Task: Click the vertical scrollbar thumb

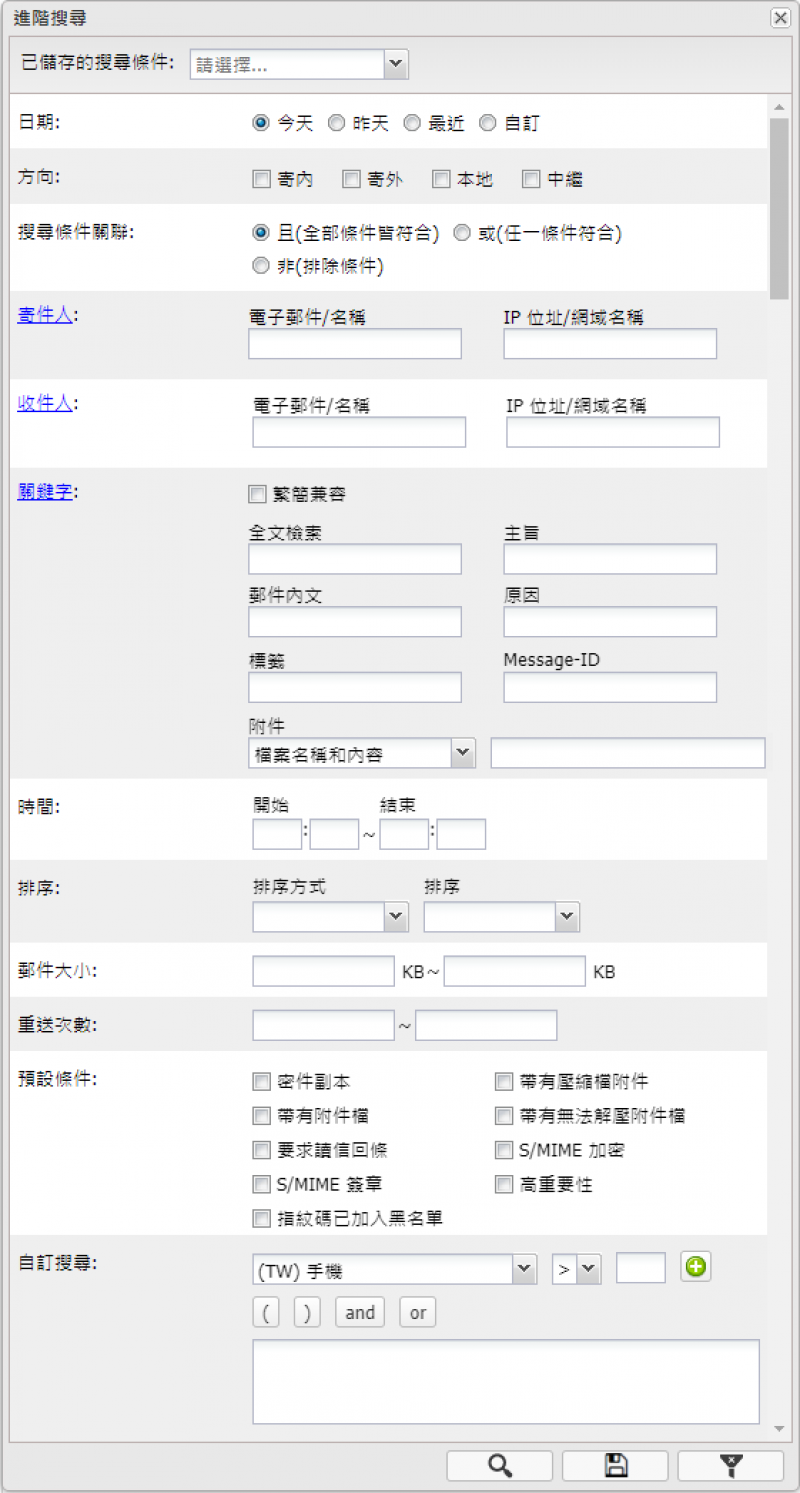Action: point(778,205)
